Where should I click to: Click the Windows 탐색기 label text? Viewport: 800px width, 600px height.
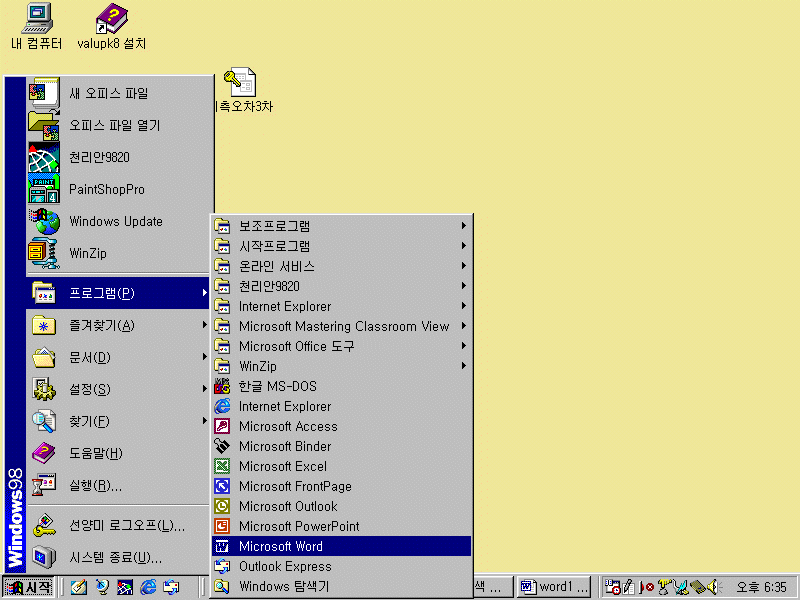pos(284,586)
